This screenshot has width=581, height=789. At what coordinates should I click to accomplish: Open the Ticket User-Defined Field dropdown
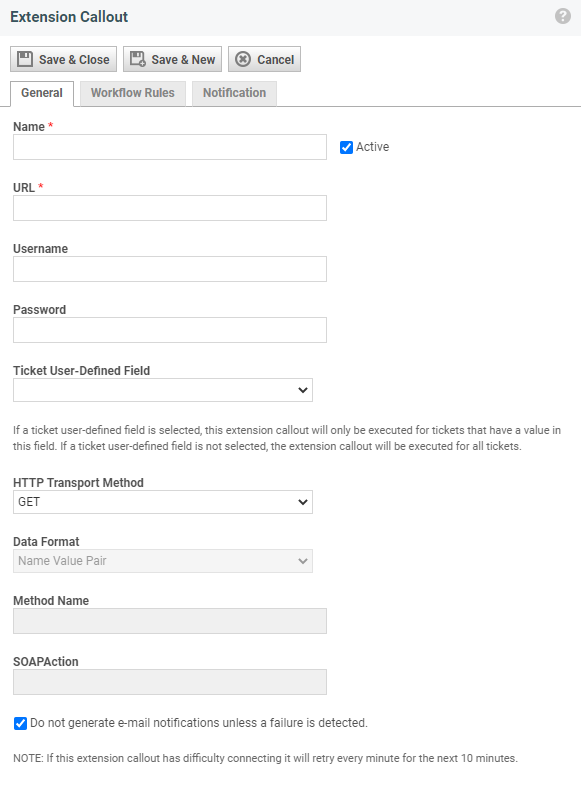162,390
